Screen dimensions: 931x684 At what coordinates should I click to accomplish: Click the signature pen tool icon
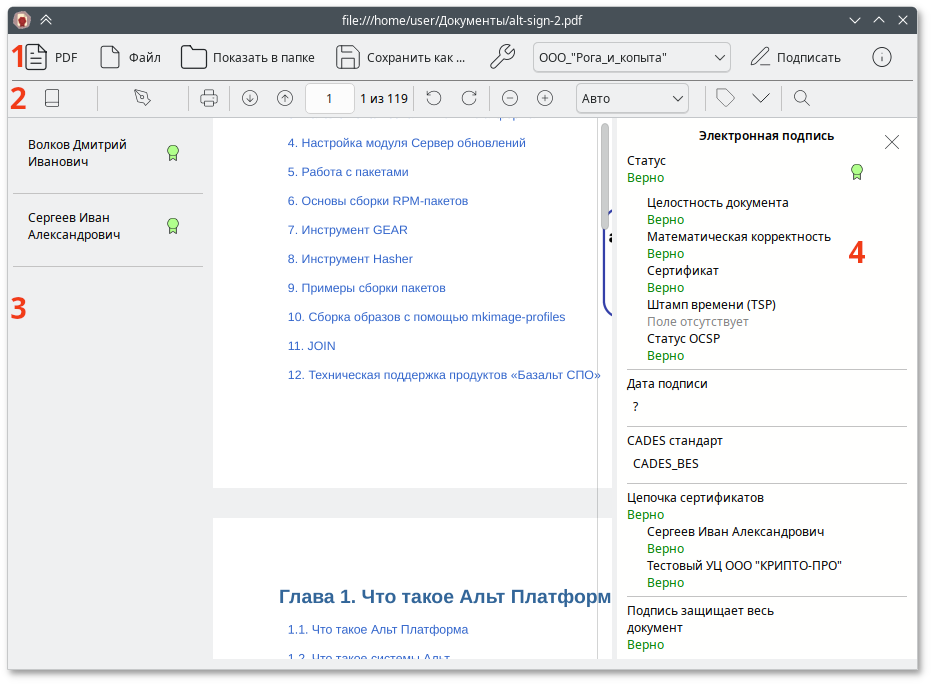143,98
